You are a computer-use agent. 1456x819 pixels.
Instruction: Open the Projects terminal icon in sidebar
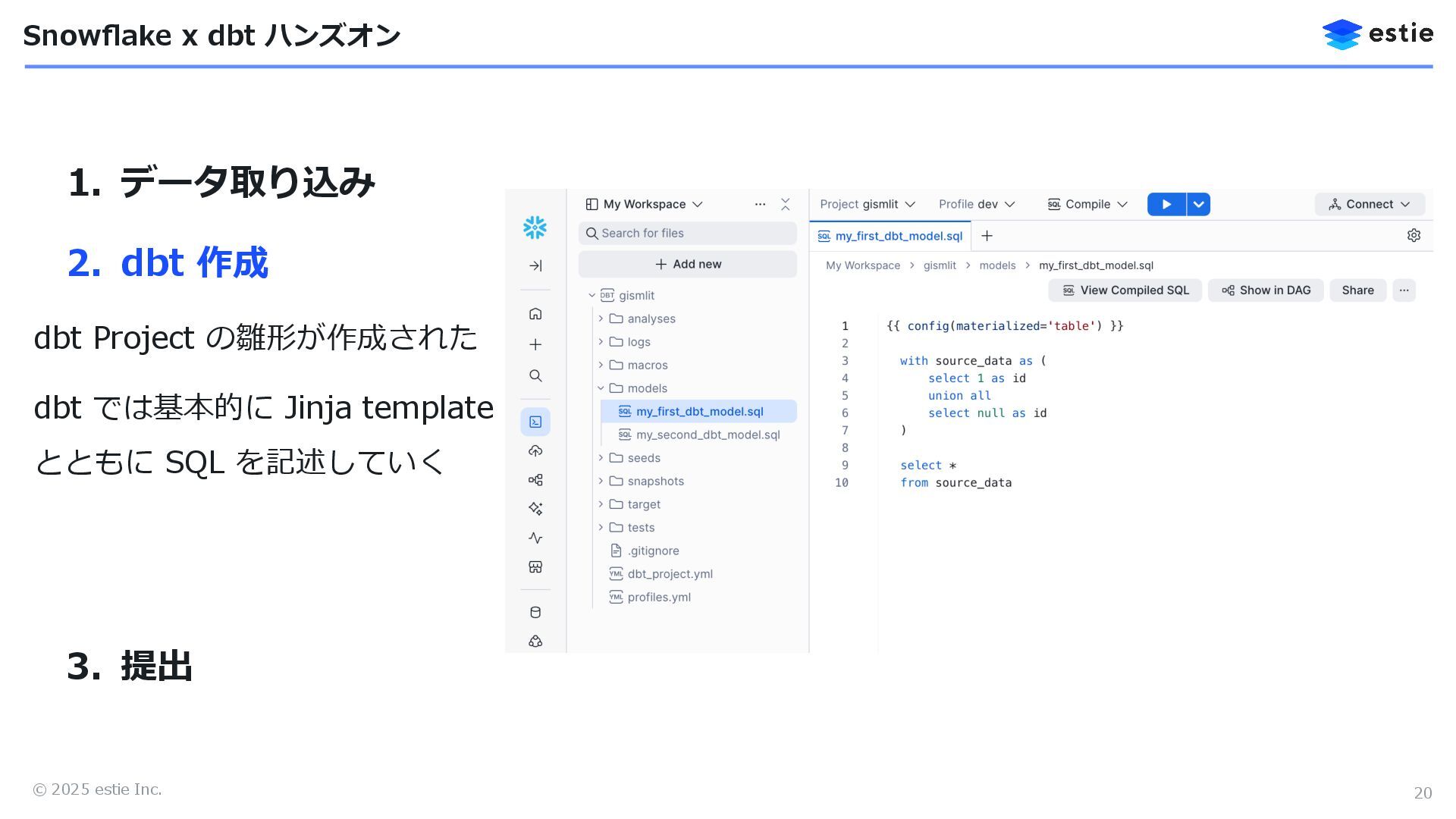[535, 422]
